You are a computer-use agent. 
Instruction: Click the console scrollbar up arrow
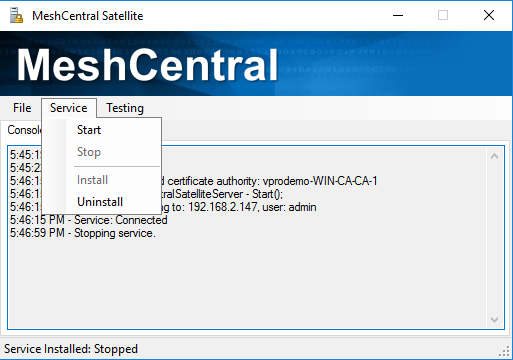[494, 156]
